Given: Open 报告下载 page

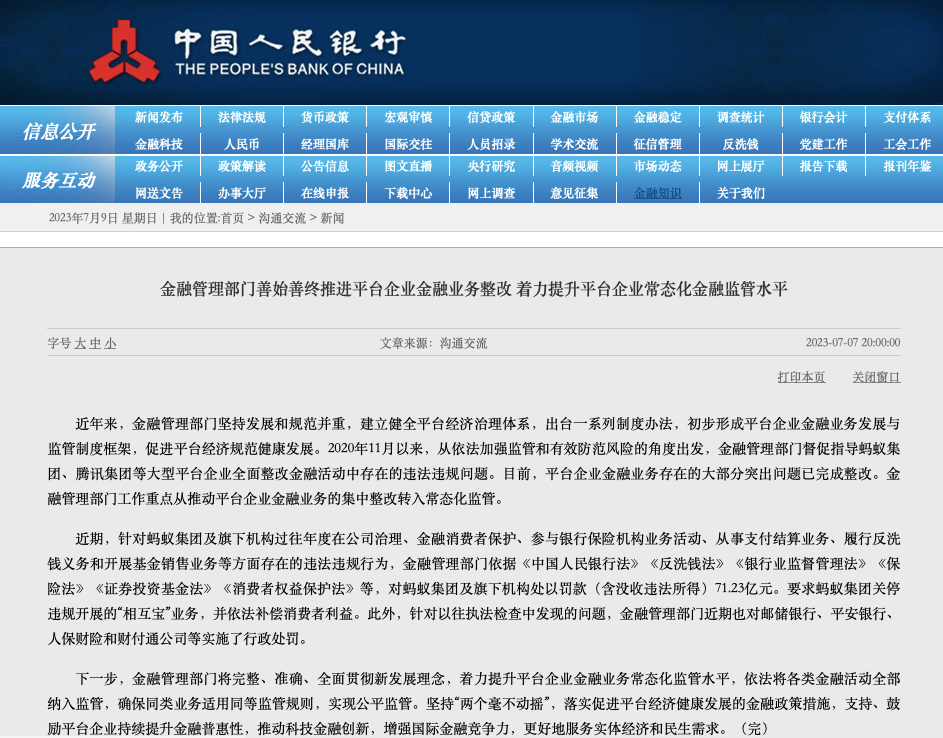Looking at the screenshot, I should [x=823, y=166].
